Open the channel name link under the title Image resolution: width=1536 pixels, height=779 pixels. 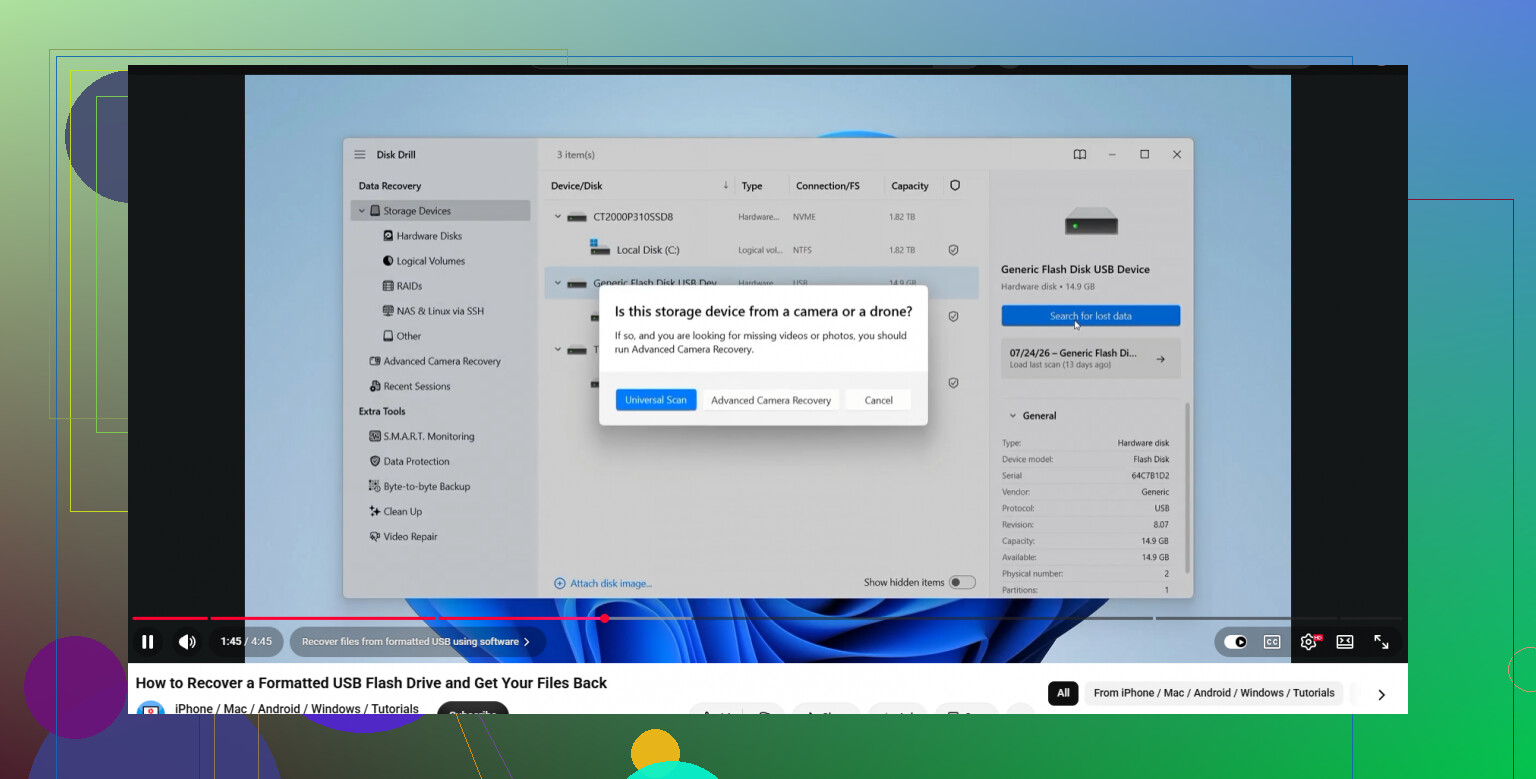[297, 708]
